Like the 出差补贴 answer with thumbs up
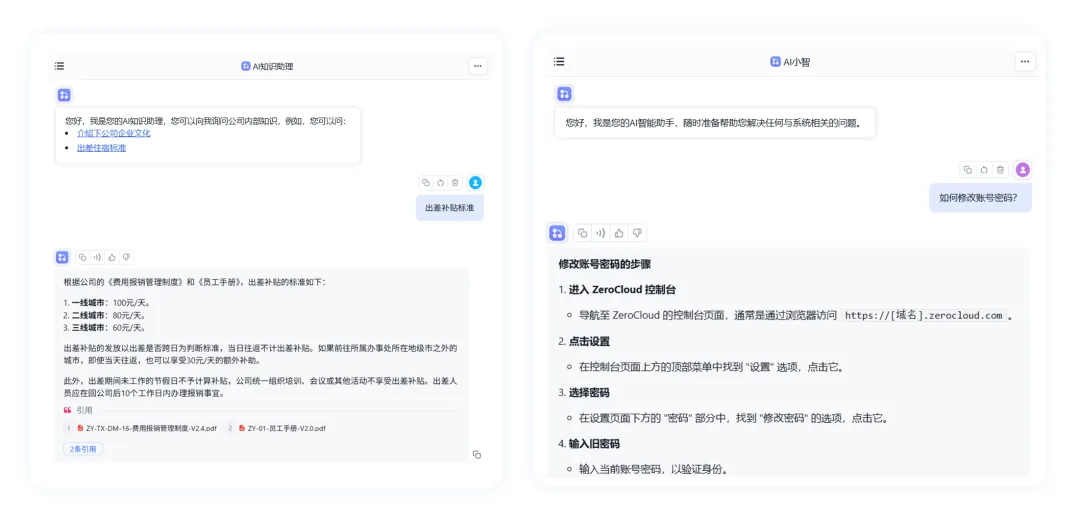Image resolution: width=1080 pixels, height=518 pixels. 112,257
